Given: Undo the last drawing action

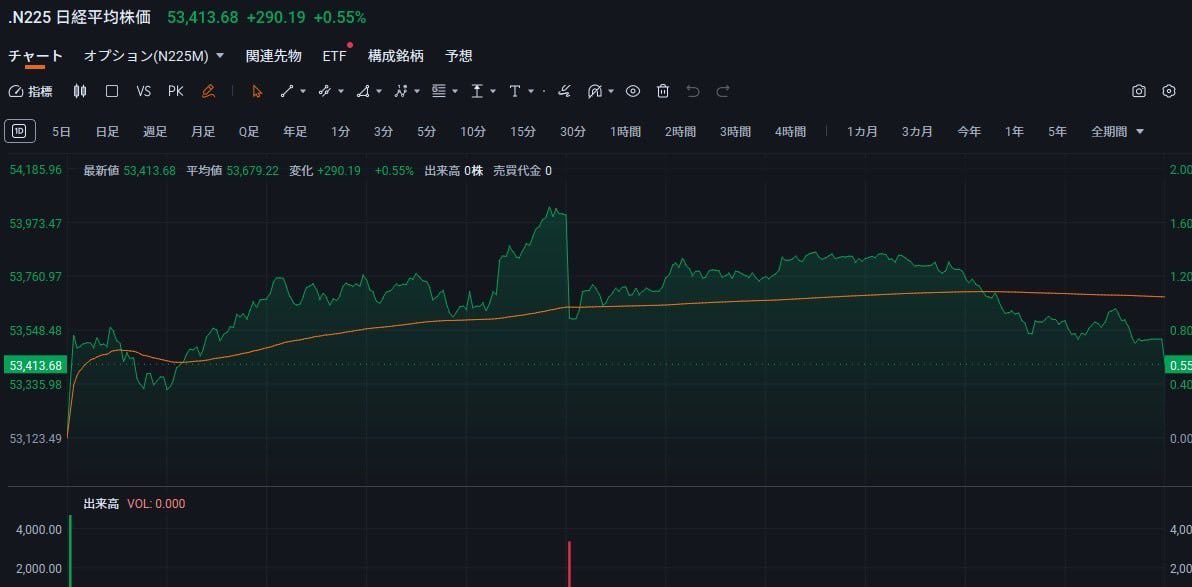Looking at the screenshot, I should point(693,91).
